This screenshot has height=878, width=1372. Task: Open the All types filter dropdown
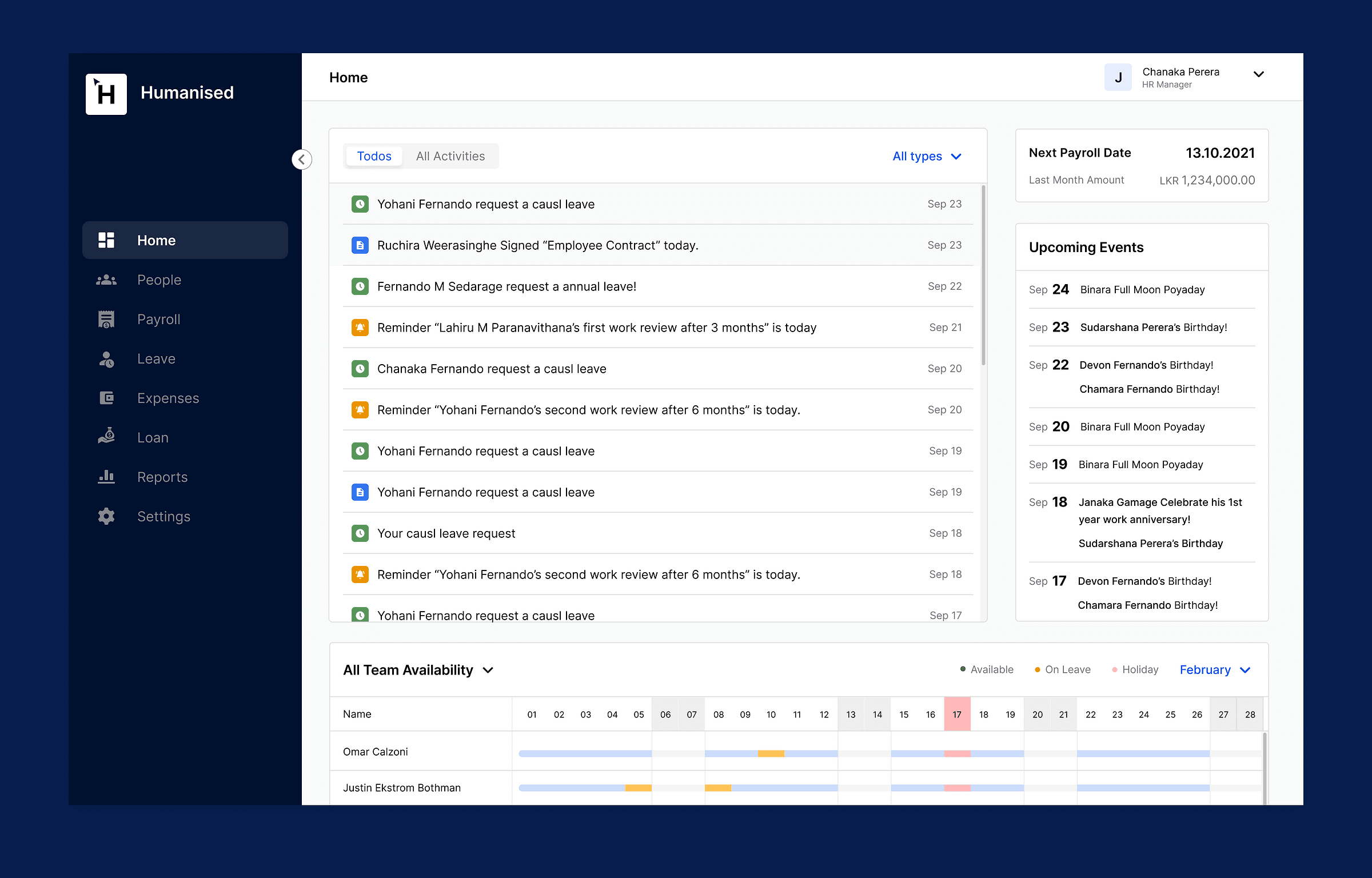pyautogui.click(x=927, y=156)
